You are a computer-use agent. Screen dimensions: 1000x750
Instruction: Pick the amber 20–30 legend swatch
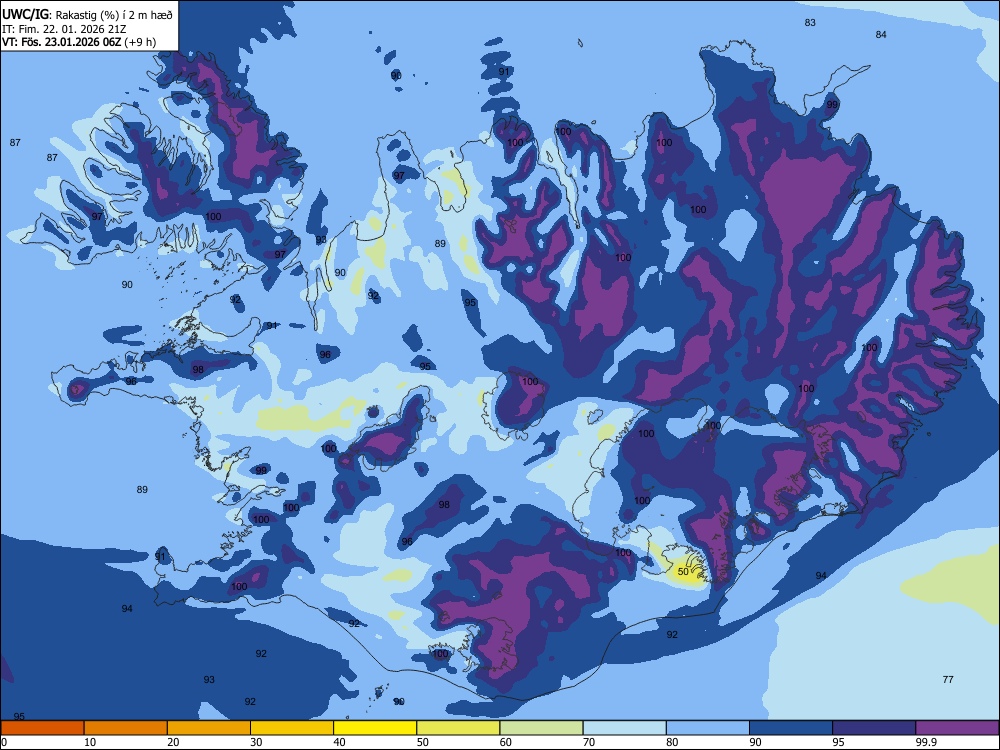(209, 728)
